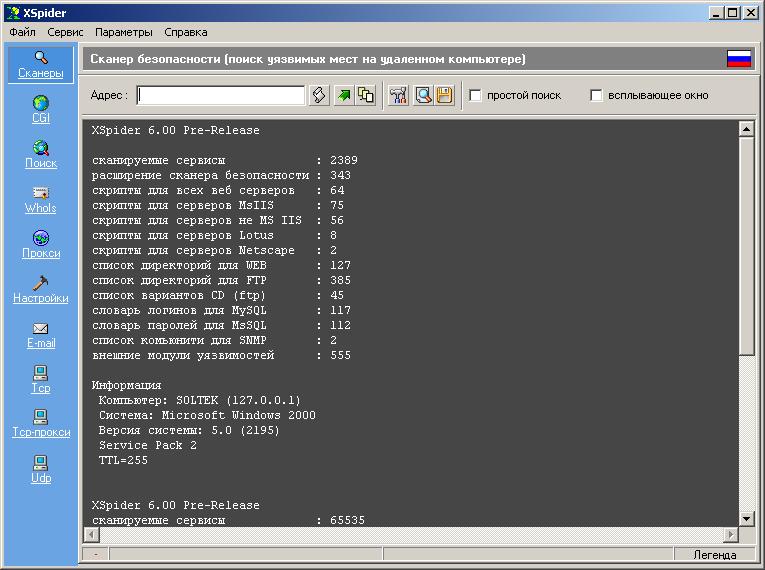Click 'список директорий для WEB' line
Screen dimensions: 765x570
[x=221, y=265]
